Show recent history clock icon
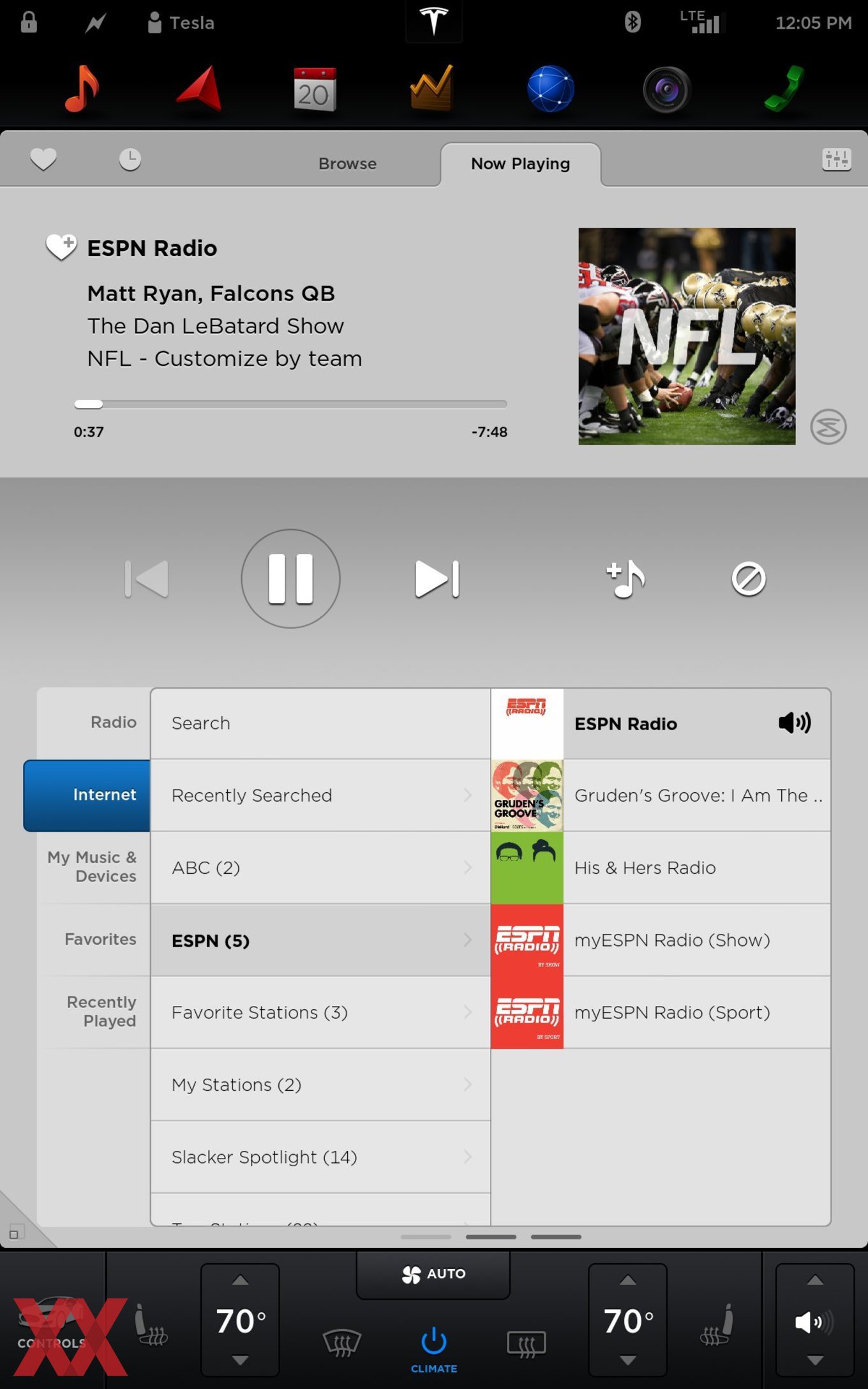This screenshot has width=868, height=1389. click(130, 160)
